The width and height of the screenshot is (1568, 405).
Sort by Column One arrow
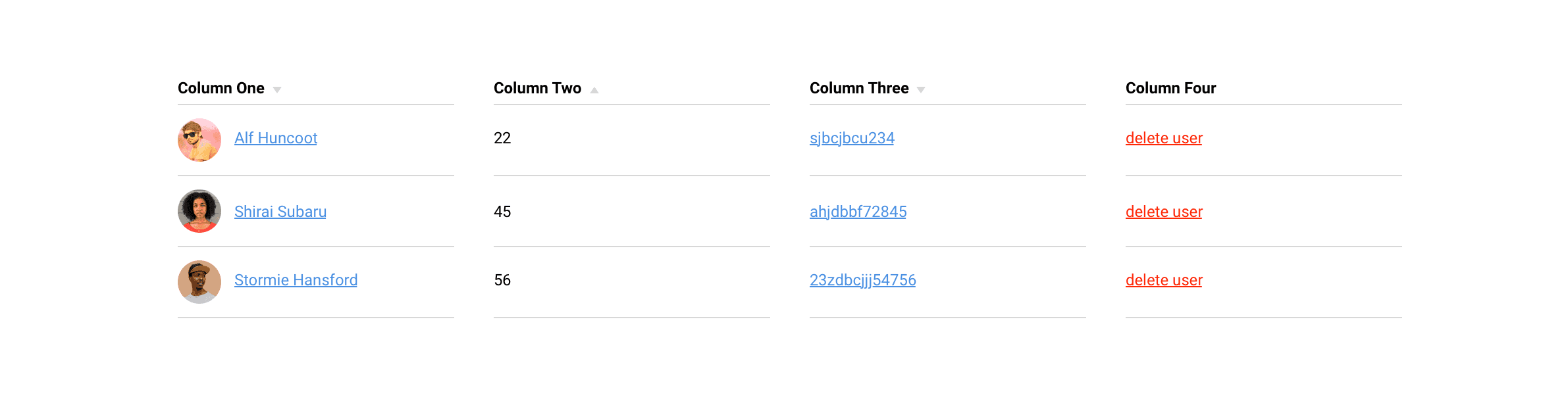pos(277,90)
